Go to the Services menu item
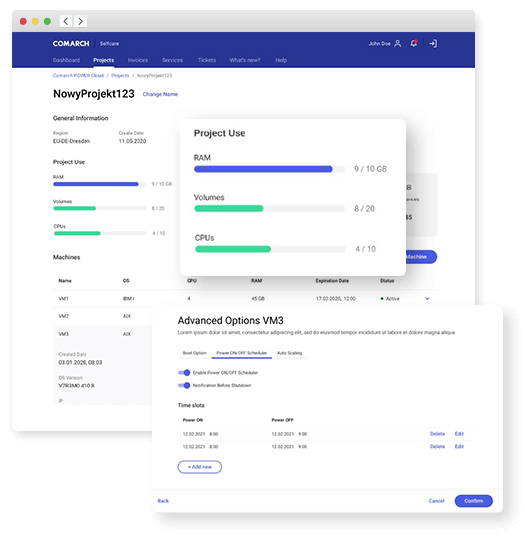Viewport: 525px width, 538px height. [x=172, y=60]
